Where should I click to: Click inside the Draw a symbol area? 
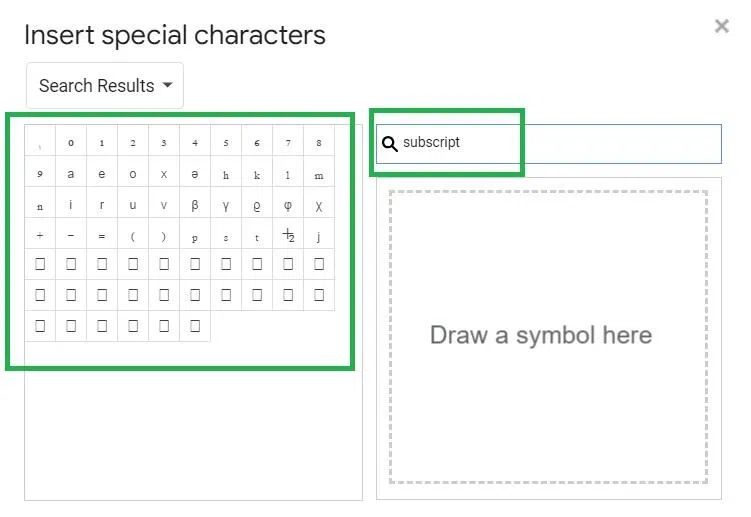548,336
